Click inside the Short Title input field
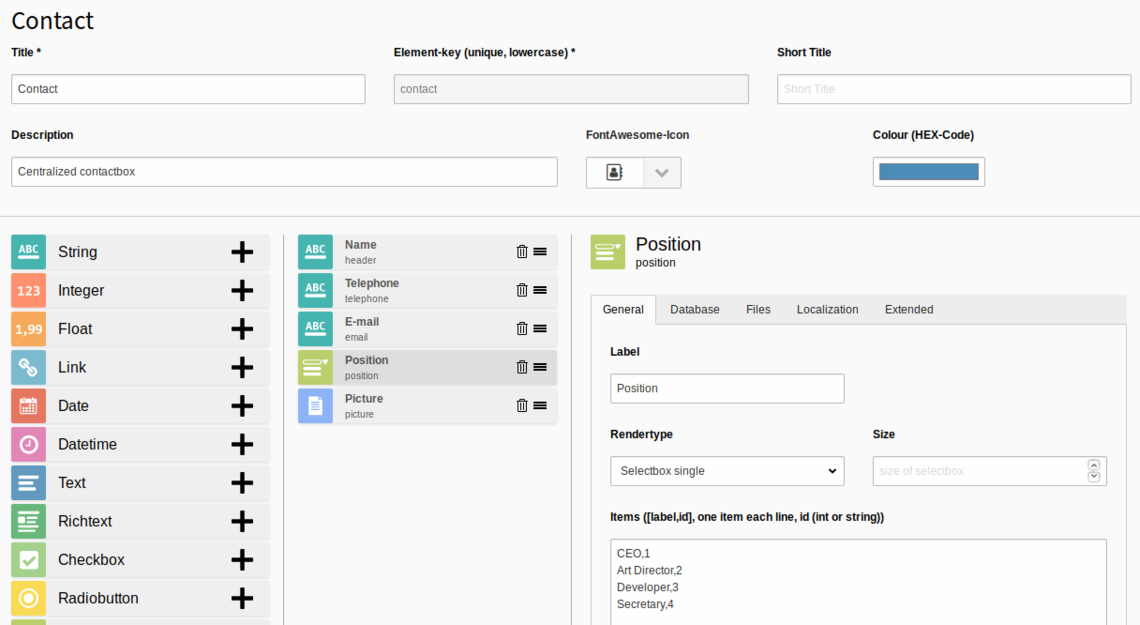1140x625 pixels. [x=953, y=89]
